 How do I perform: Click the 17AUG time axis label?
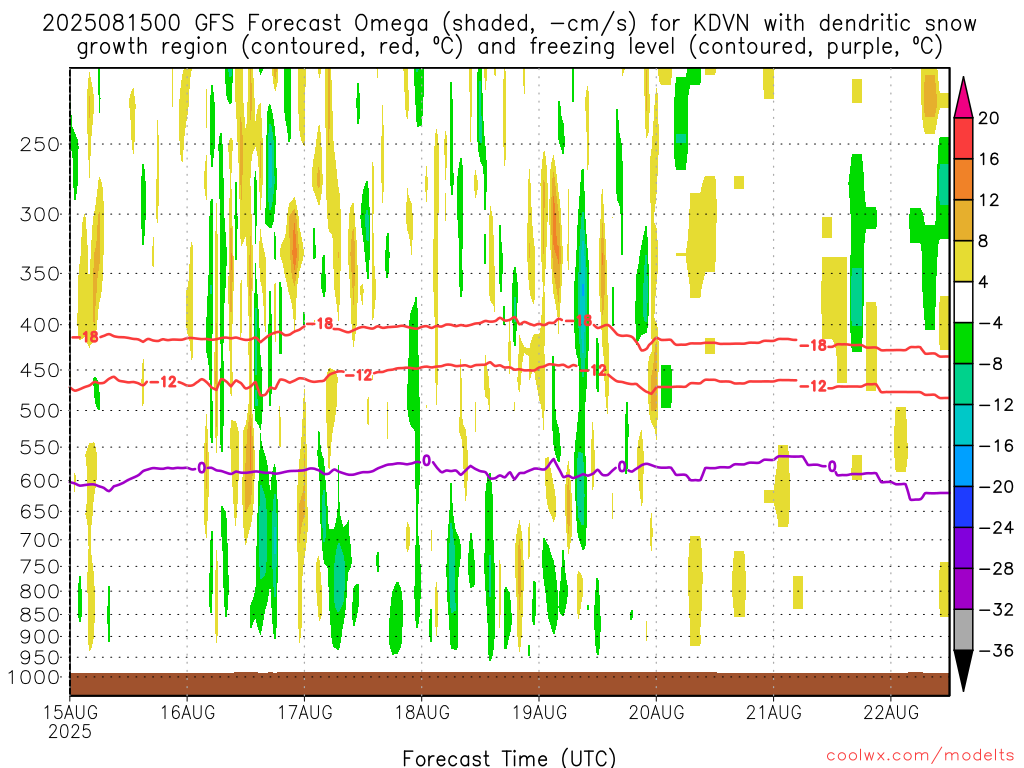[x=304, y=712]
